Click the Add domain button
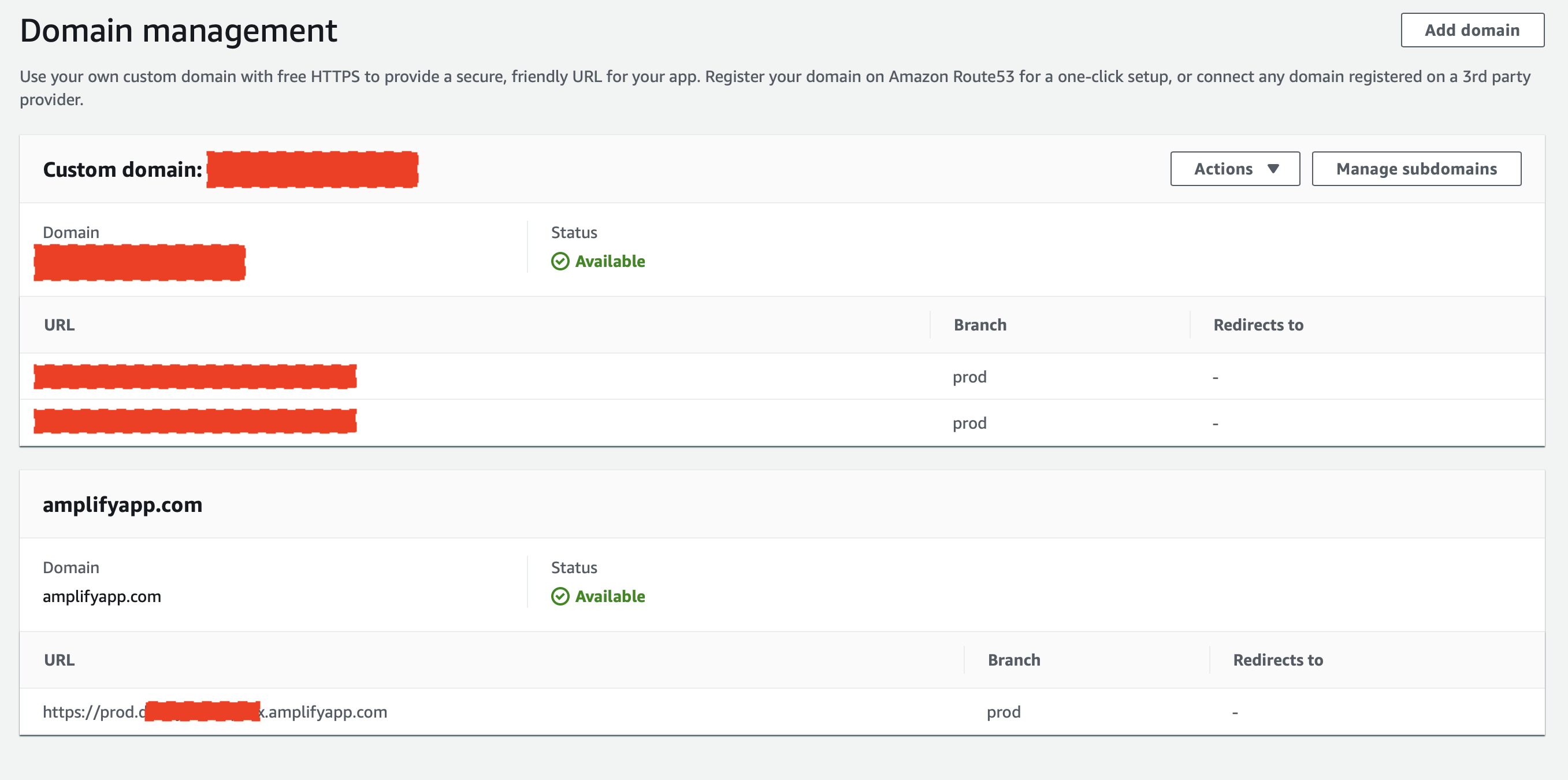1568x780 pixels. point(1473,29)
